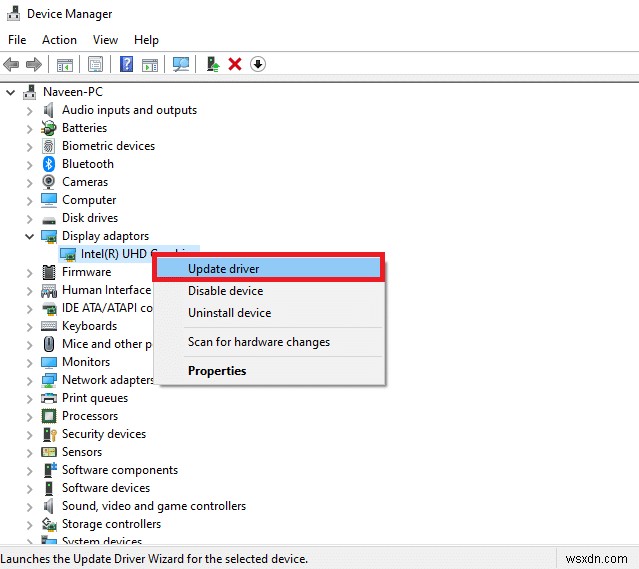The height and width of the screenshot is (569, 639).
Task: Select the Software devices label
Action: pos(106,488)
